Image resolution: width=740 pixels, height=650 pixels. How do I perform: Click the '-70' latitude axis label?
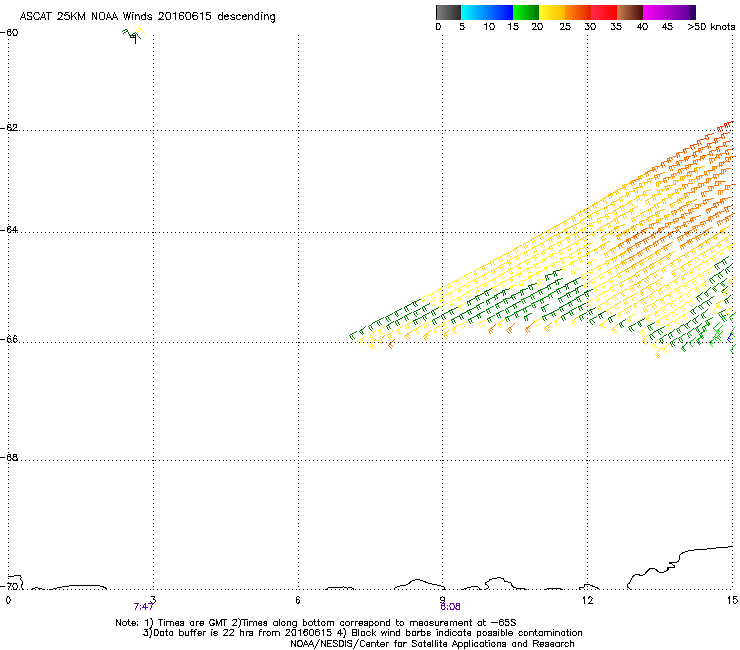9,586
